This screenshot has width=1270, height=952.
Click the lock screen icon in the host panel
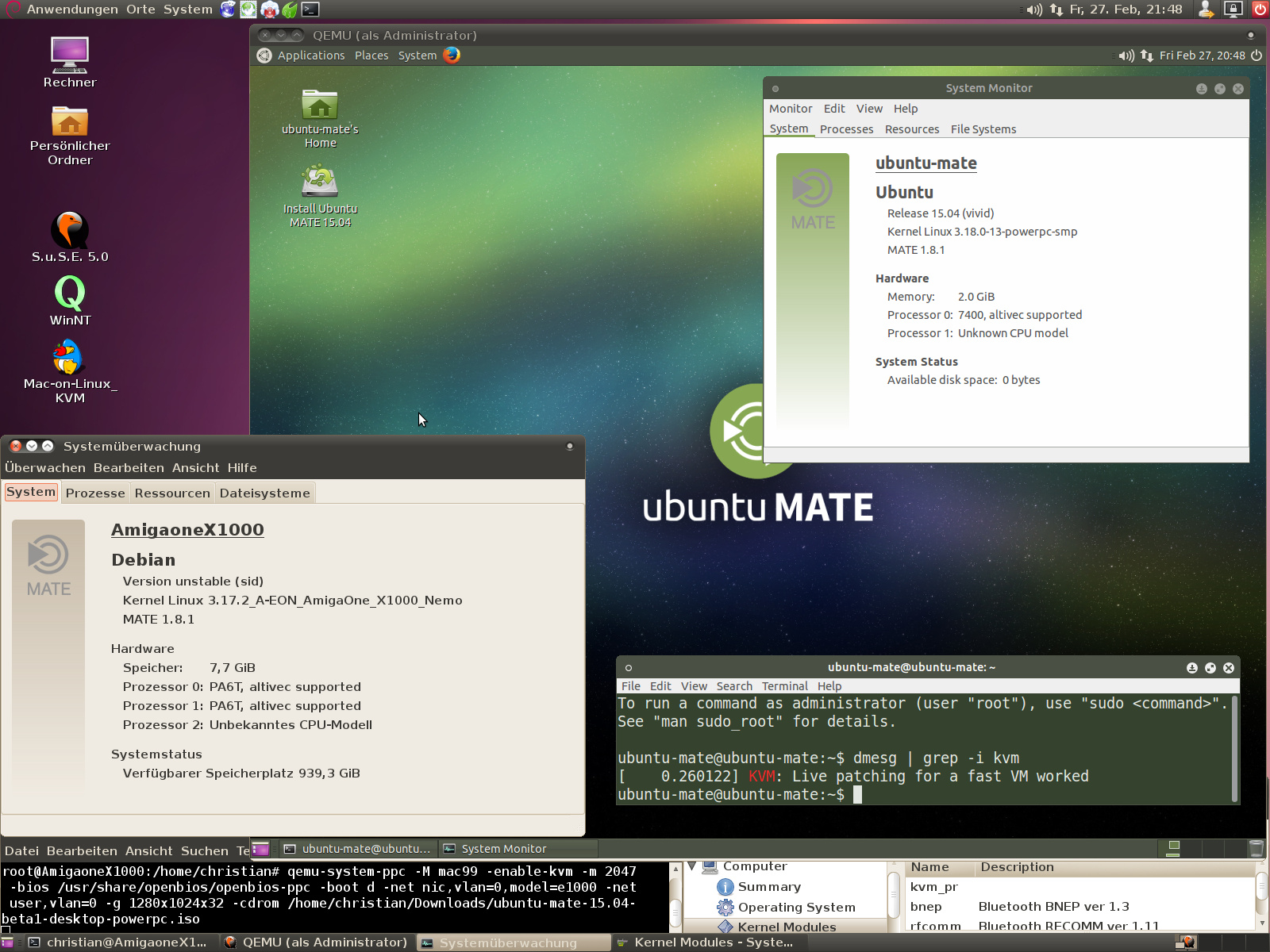1233,10
